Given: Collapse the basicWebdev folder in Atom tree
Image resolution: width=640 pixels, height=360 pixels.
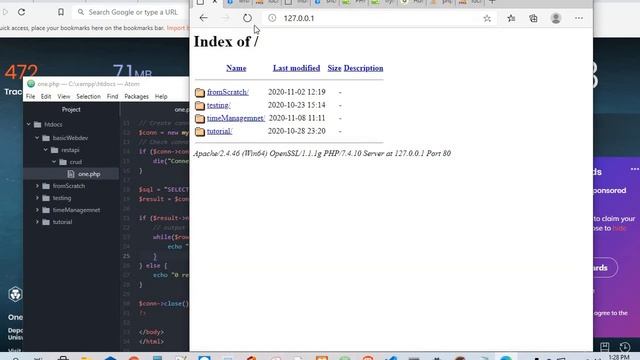Looking at the screenshot, I should [x=37, y=138].
